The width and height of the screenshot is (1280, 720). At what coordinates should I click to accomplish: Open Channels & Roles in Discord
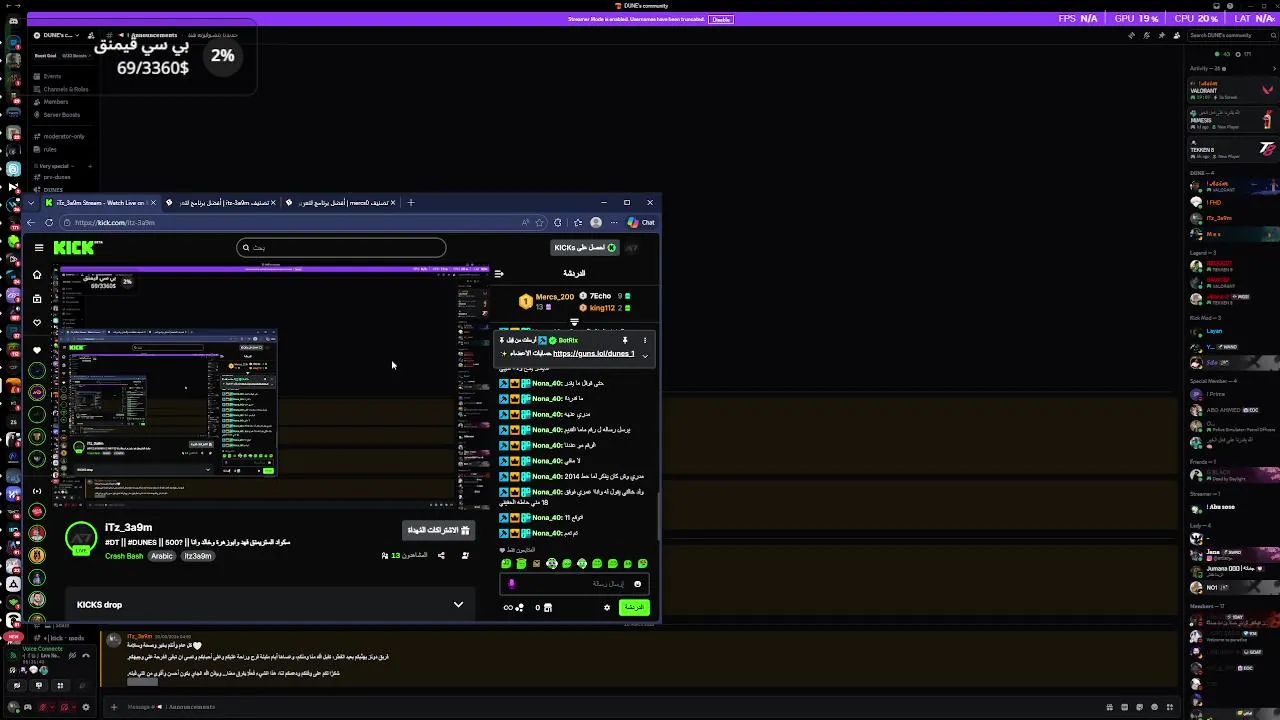click(65, 89)
